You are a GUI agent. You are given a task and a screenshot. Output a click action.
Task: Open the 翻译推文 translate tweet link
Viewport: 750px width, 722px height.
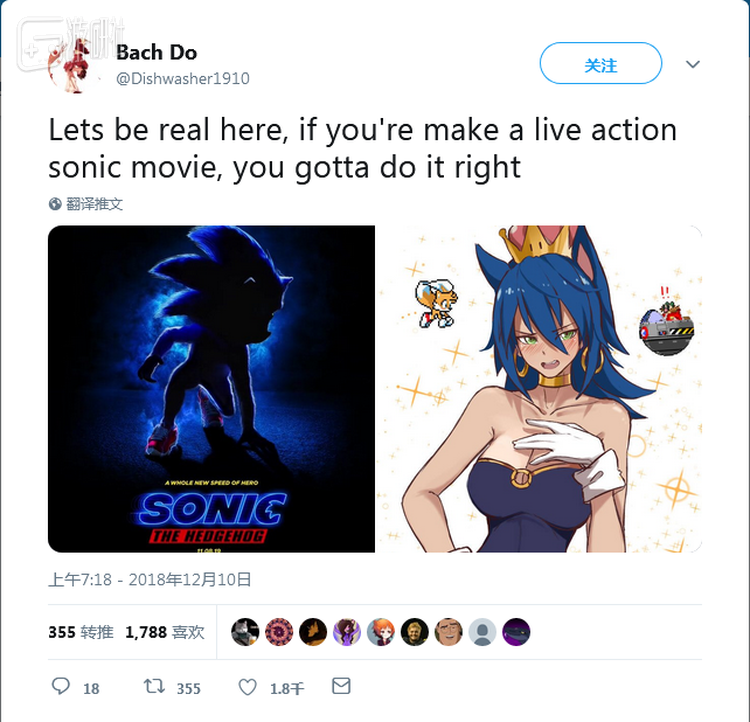click(x=94, y=204)
